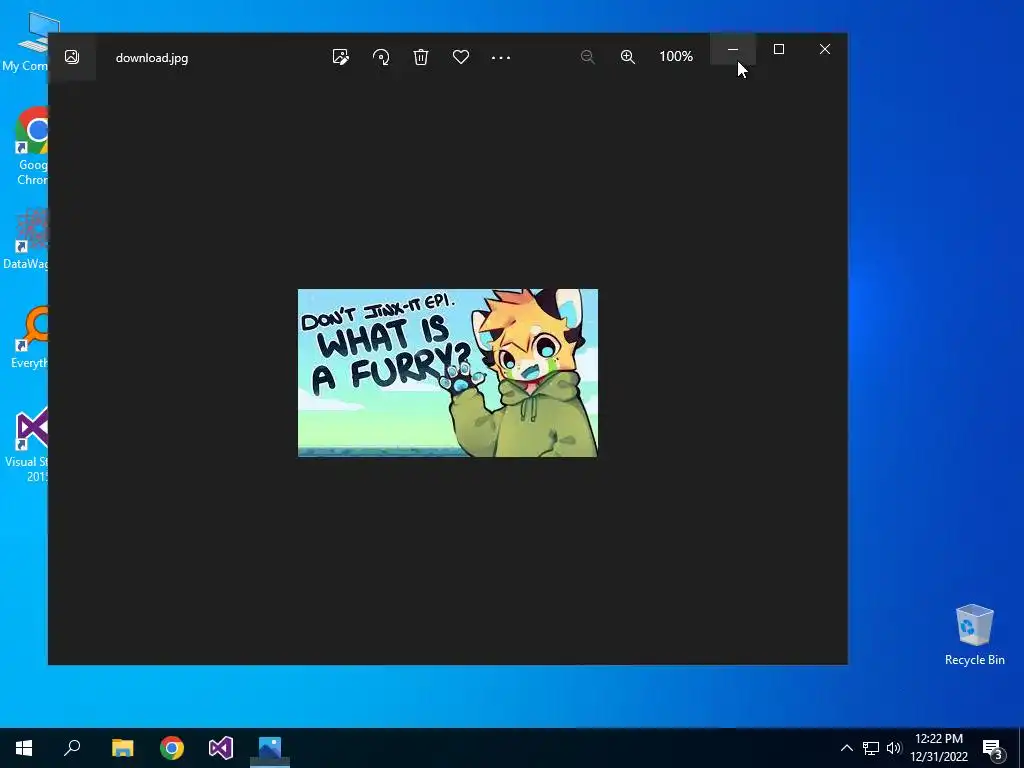Expand hidden system tray icons chevron
This screenshot has height=768, width=1024.
pos(846,748)
